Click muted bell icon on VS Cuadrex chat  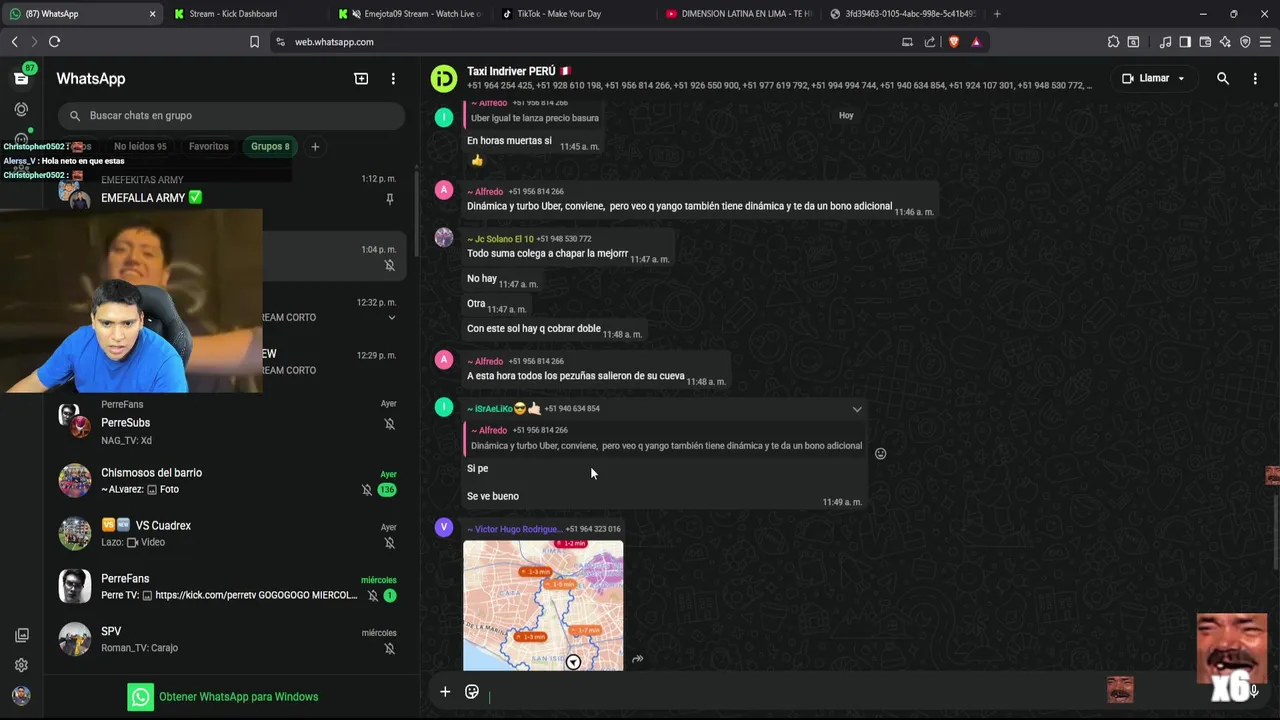click(389, 543)
